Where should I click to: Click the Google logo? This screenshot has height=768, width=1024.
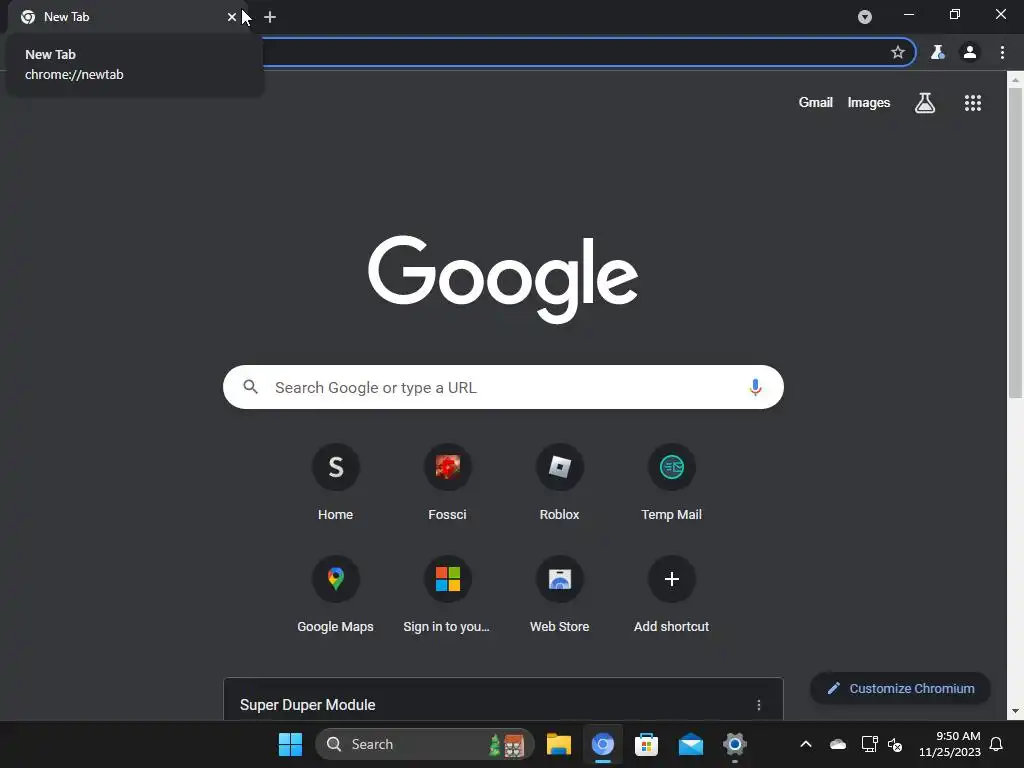point(503,279)
